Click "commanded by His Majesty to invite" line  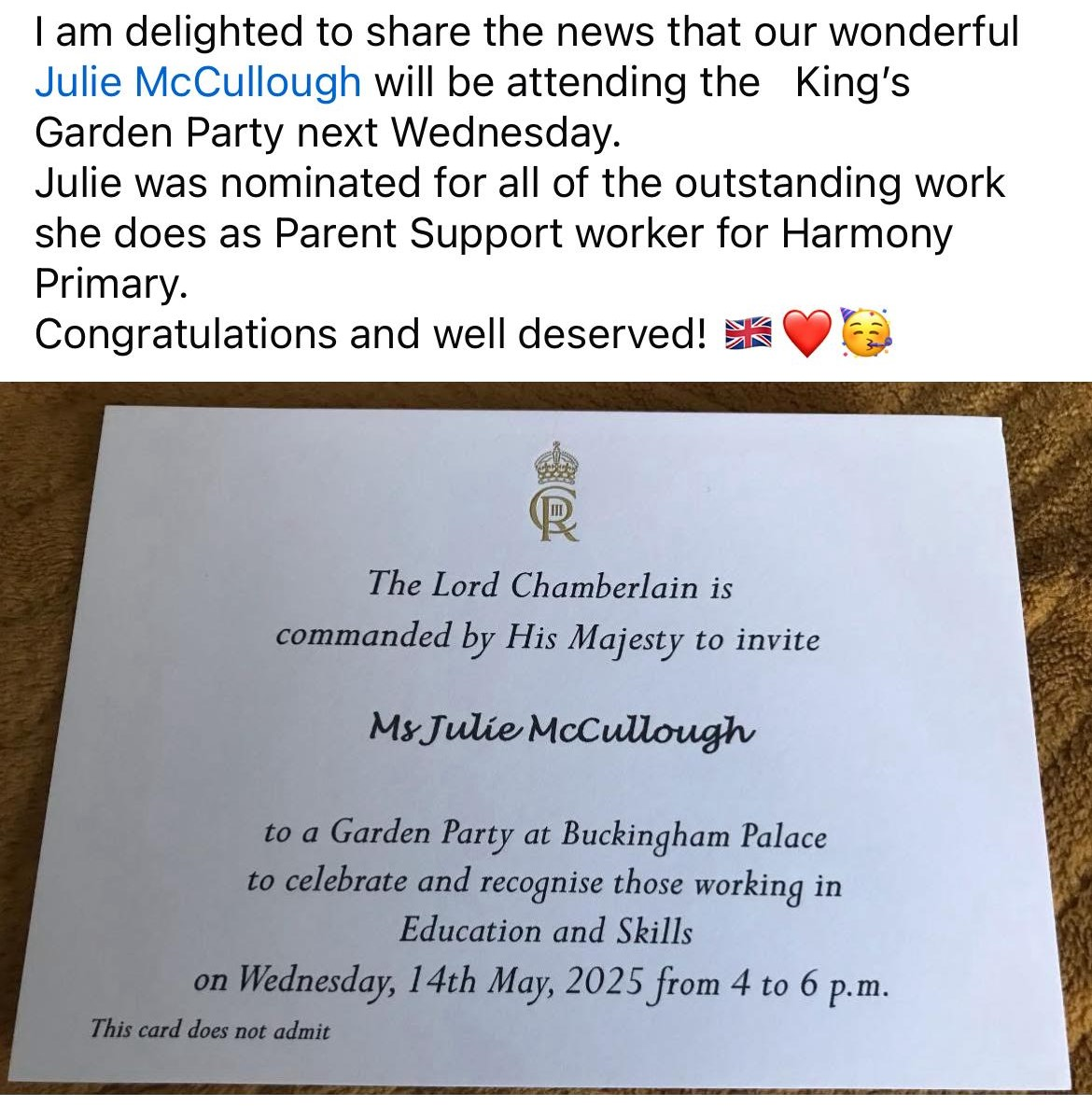click(548, 639)
